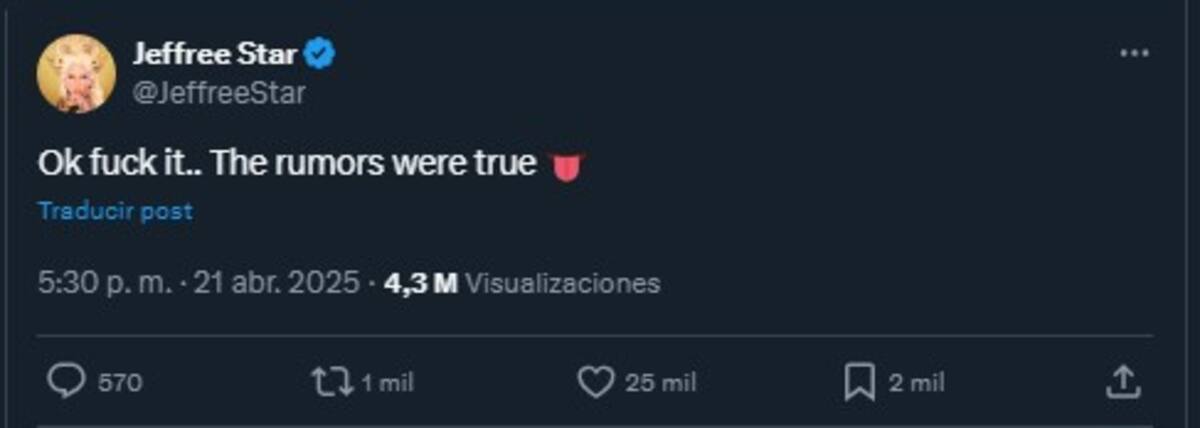Click the 25 mil likes count
The image size is (1200, 428).
point(660,382)
